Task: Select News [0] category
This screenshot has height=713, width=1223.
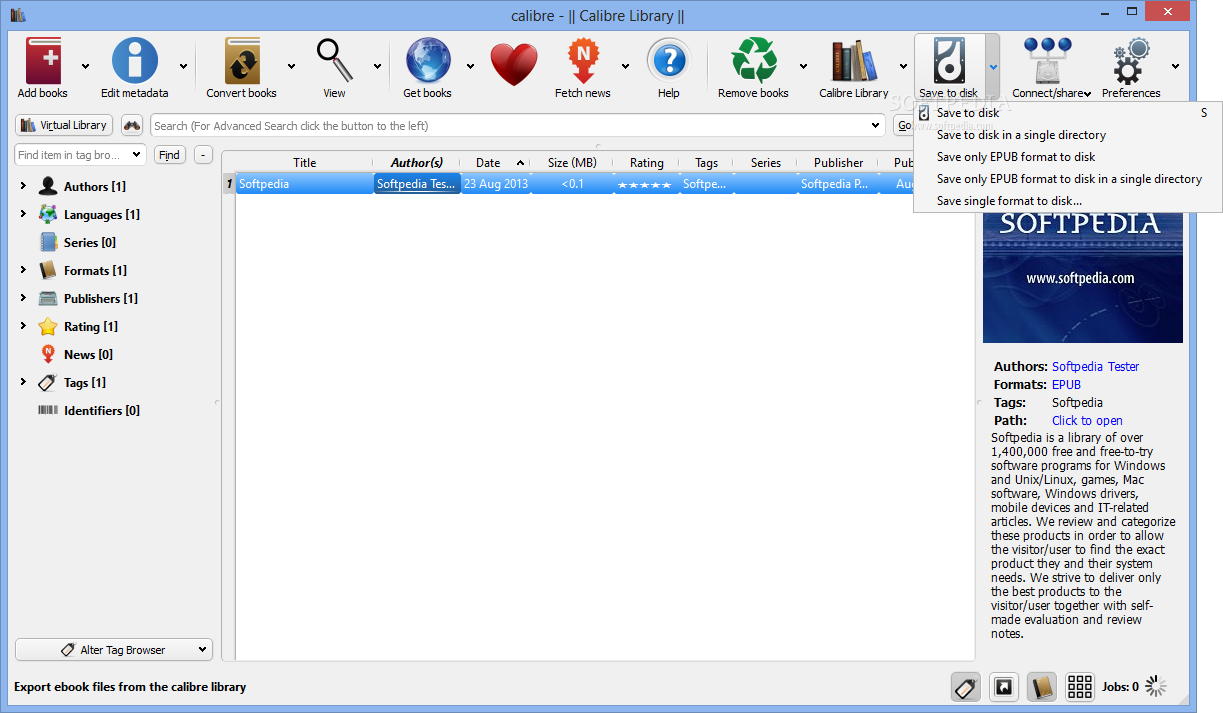Action: 88,355
